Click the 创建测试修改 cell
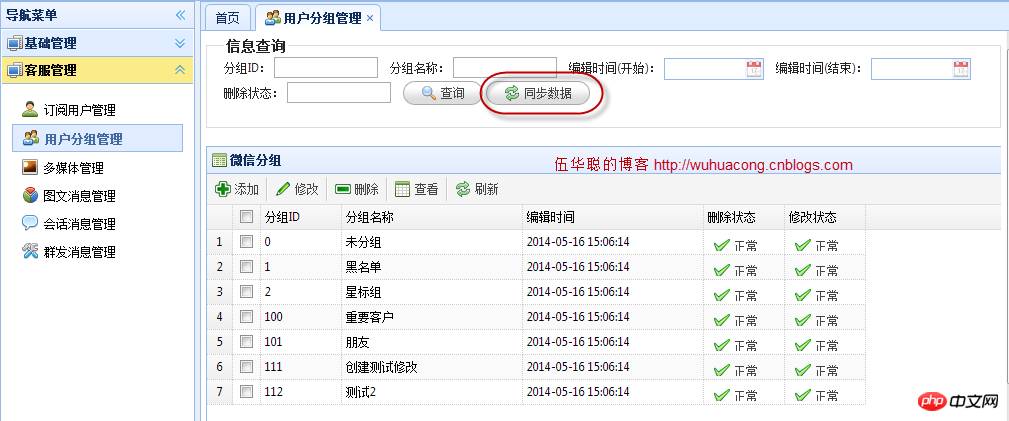This screenshot has width=1009, height=421. click(432, 366)
